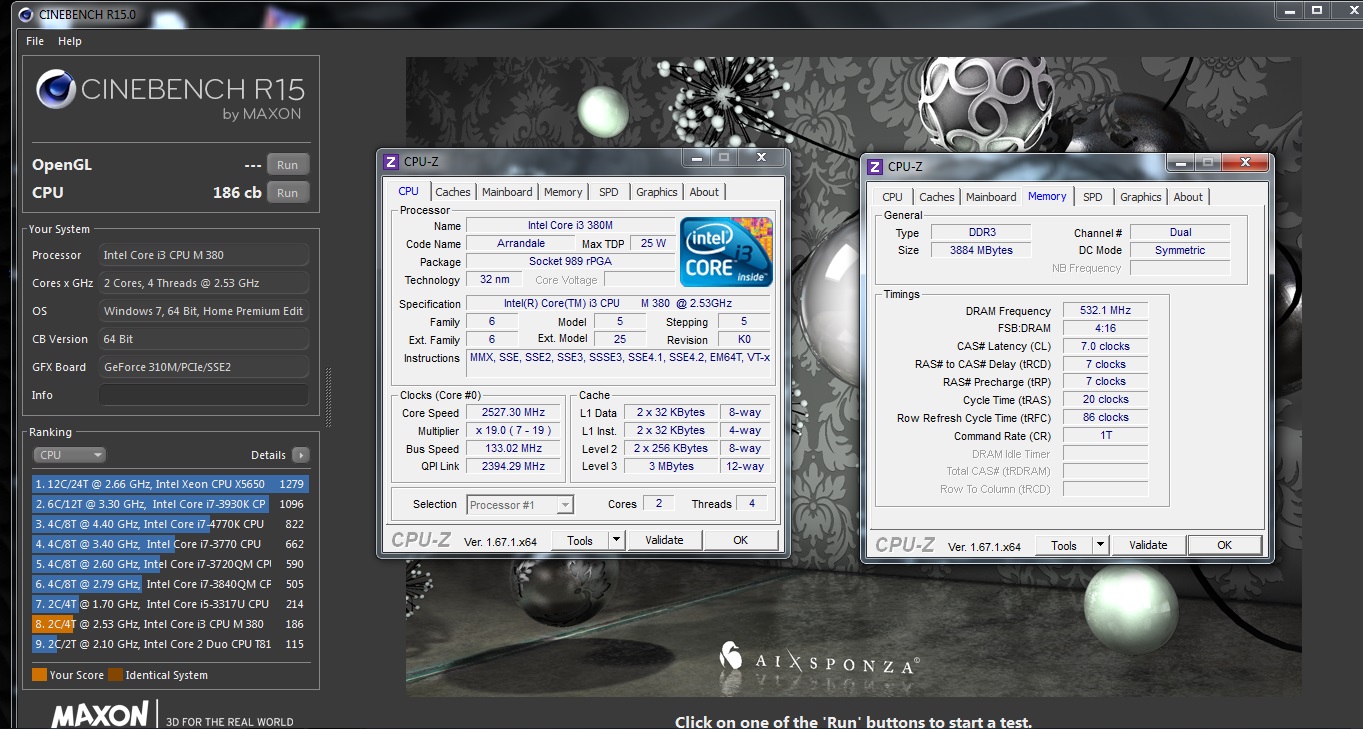Select the Core i7-3720QM ranking row

[x=170, y=564]
